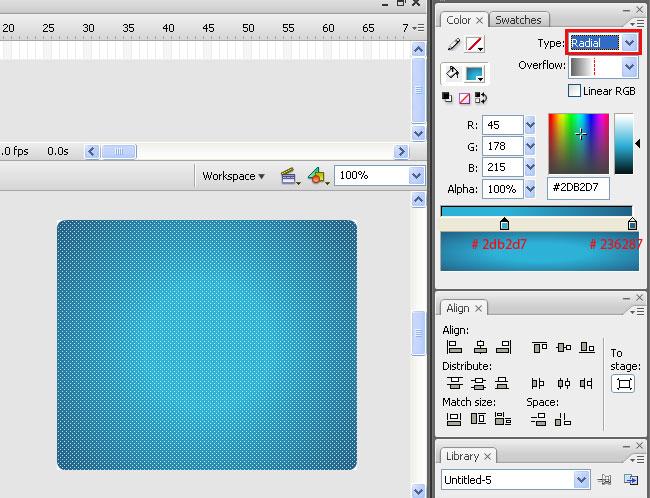Select the stroke color pencil icon
The height and width of the screenshot is (498, 650).
coord(454,44)
